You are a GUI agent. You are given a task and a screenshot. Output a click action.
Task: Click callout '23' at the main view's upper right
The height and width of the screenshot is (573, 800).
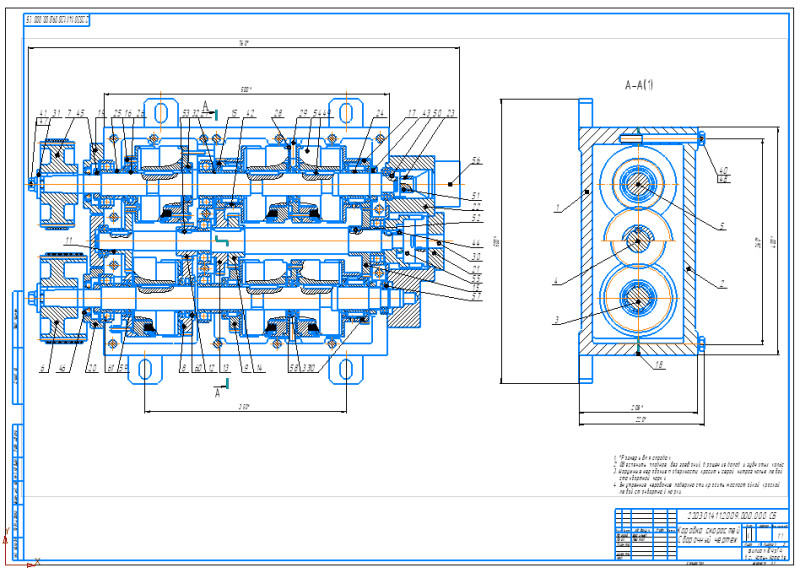pyautogui.click(x=450, y=113)
